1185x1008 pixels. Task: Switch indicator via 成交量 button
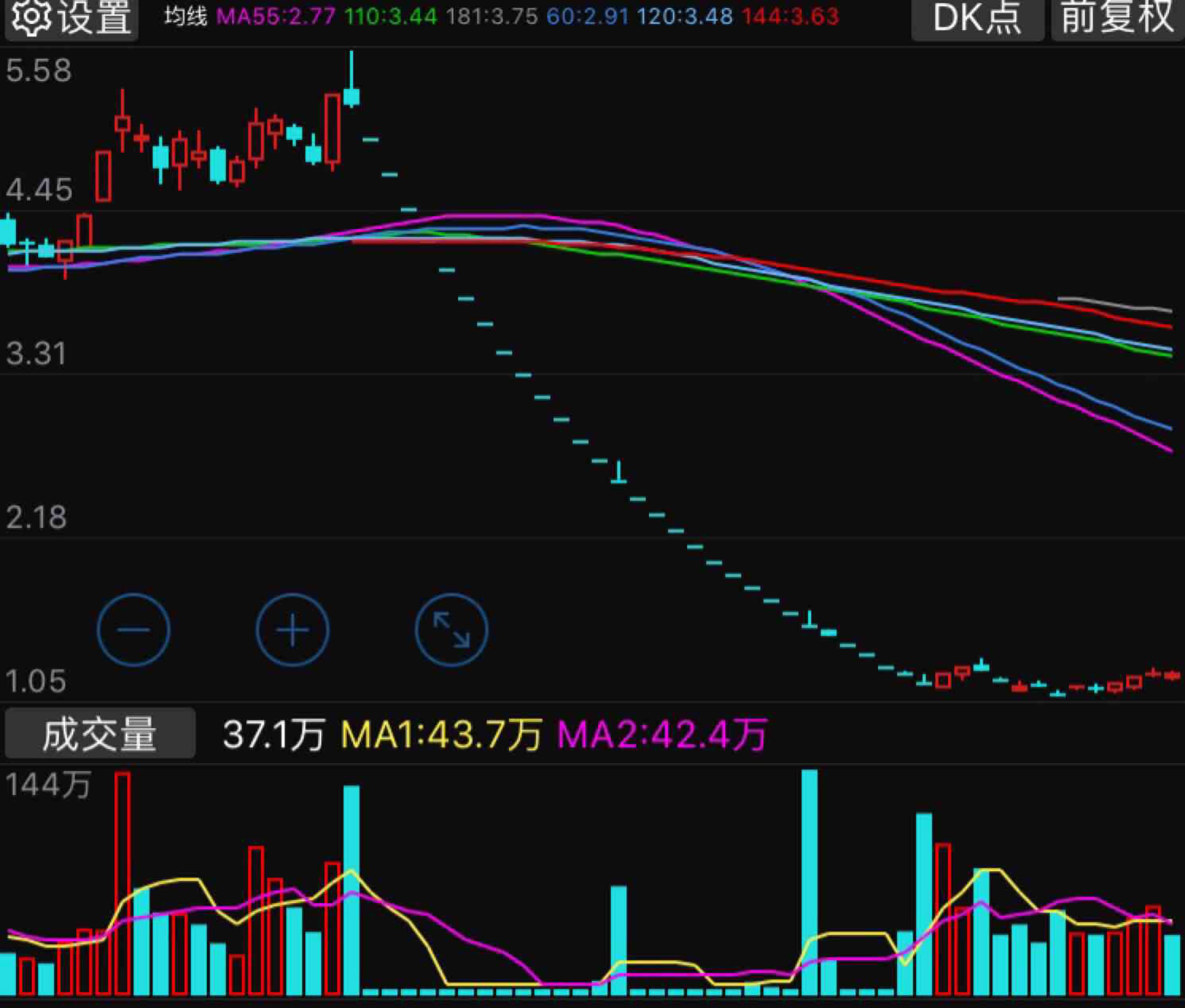coord(100,734)
